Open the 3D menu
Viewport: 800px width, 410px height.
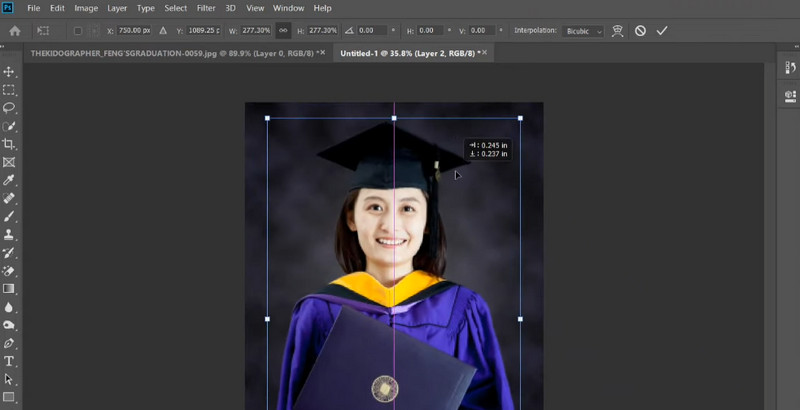(231, 8)
